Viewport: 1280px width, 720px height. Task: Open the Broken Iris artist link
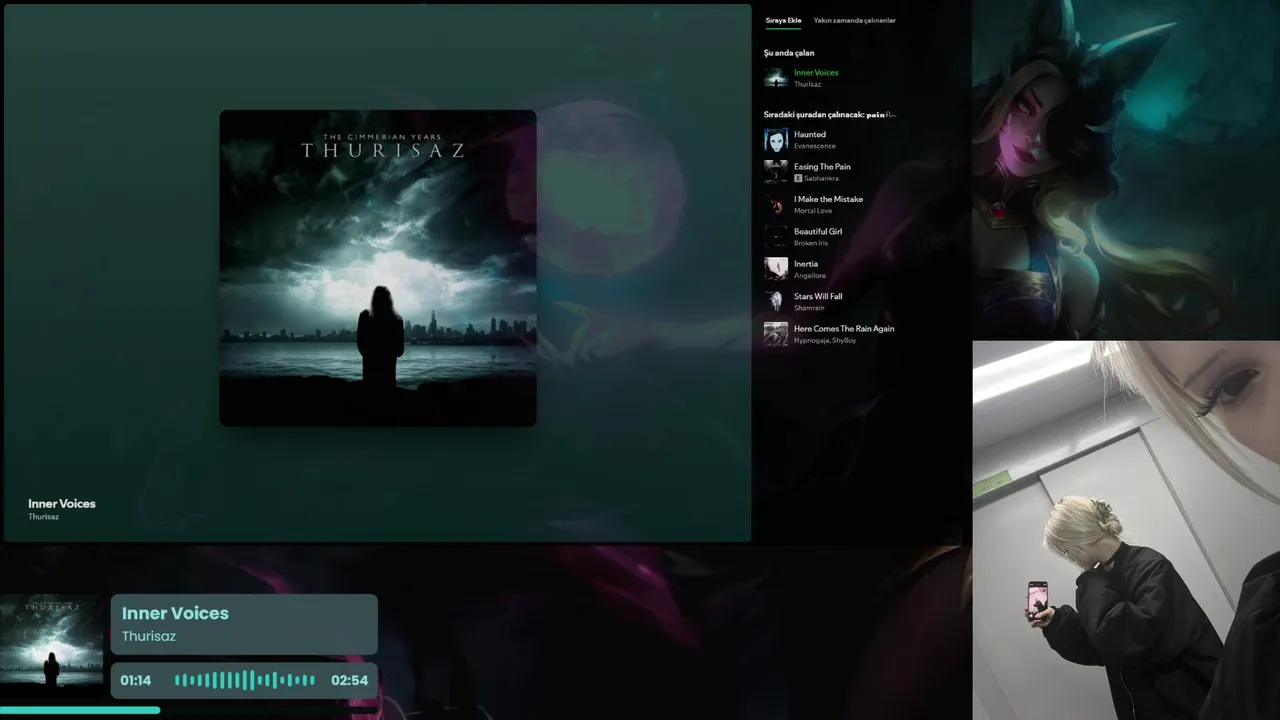pyautogui.click(x=811, y=243)
